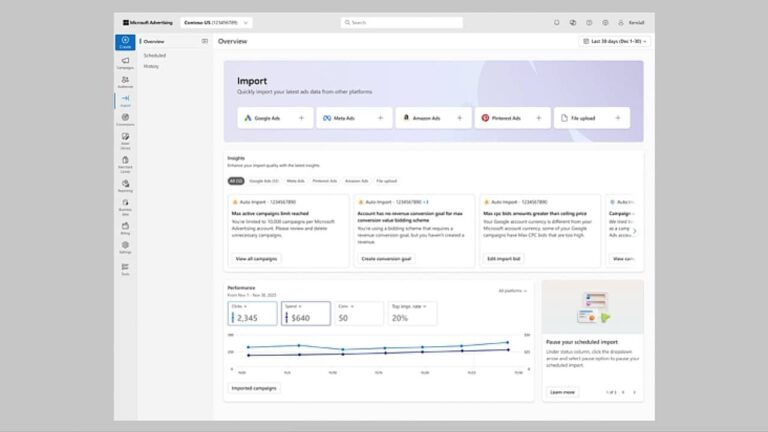
Task: Click View all campaigns button
Action: click(256, 259)
